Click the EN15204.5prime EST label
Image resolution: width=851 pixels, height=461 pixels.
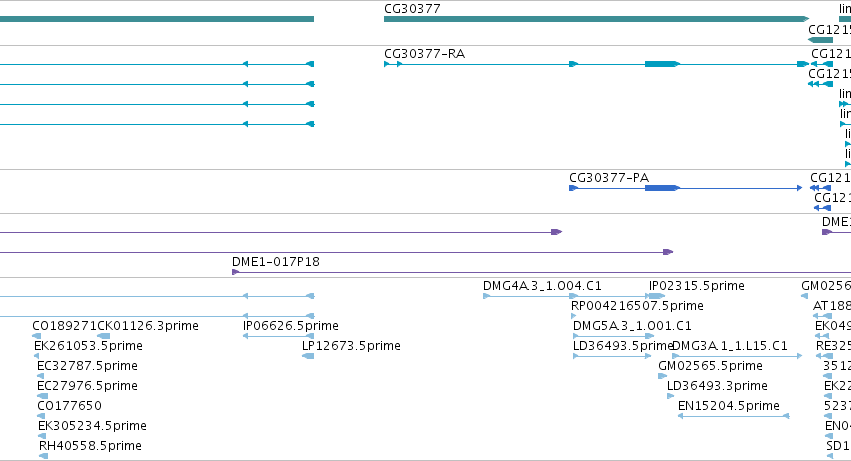coord(729,406)
